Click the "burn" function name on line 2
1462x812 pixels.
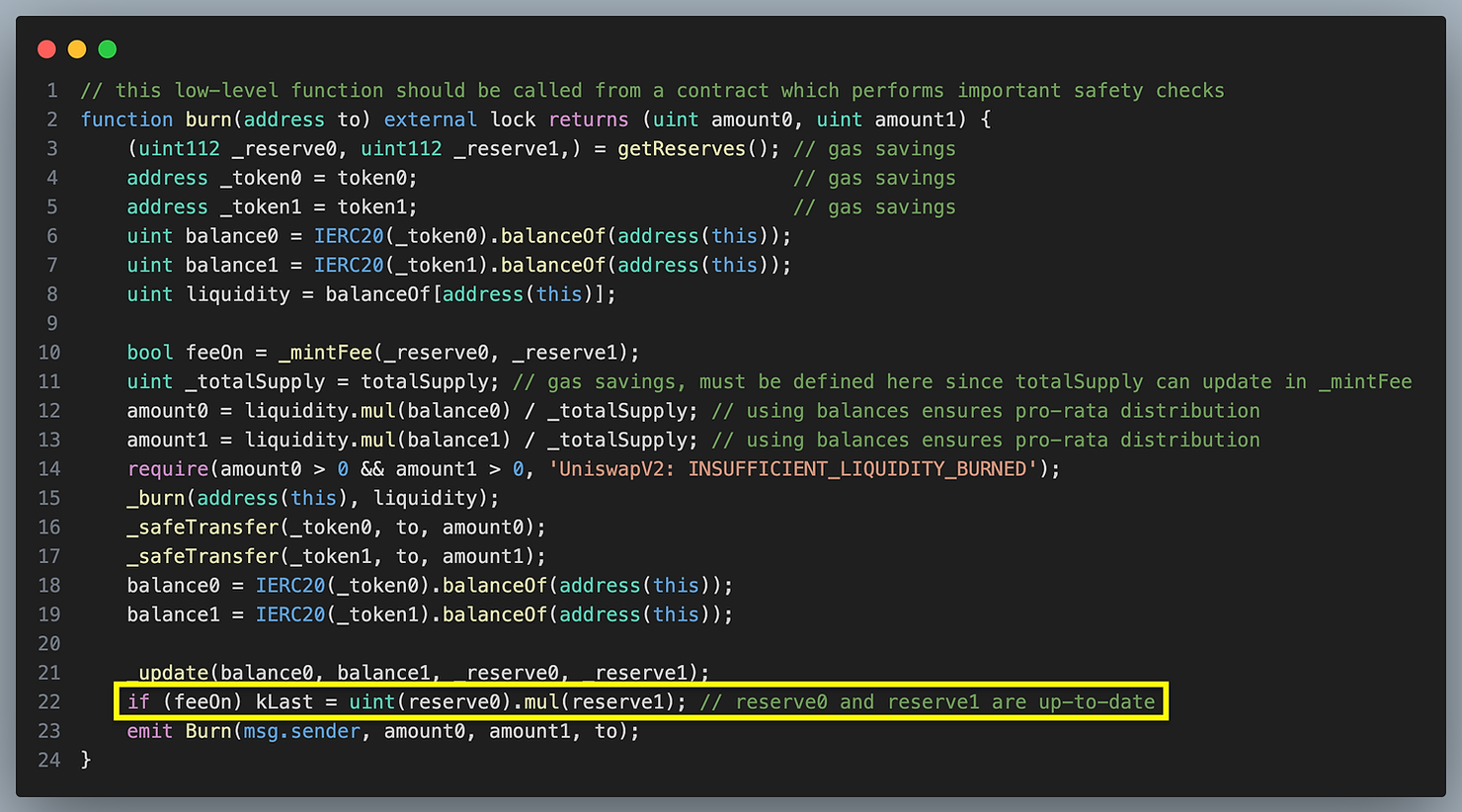[208, 120]
